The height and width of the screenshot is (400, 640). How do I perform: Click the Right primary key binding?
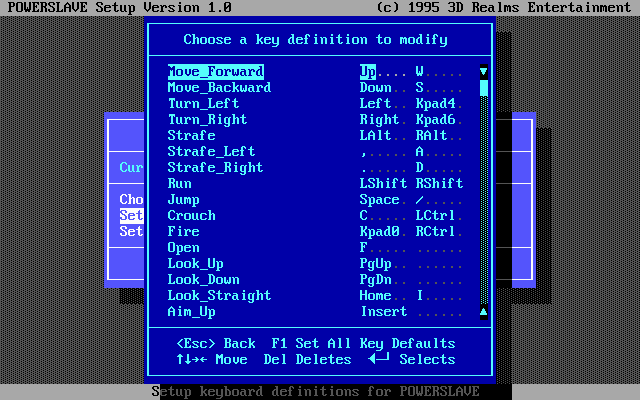tap(380, 120)
